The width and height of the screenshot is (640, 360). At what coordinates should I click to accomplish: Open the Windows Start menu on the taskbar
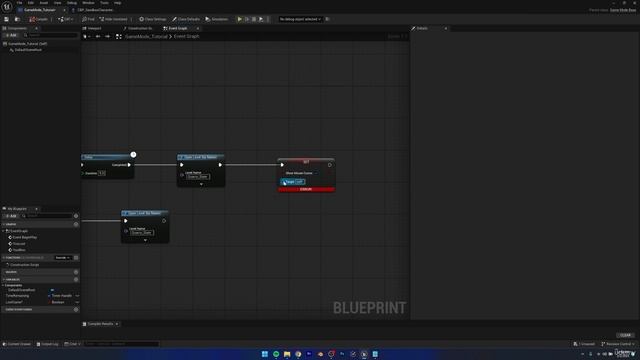(x=264, y=354)
